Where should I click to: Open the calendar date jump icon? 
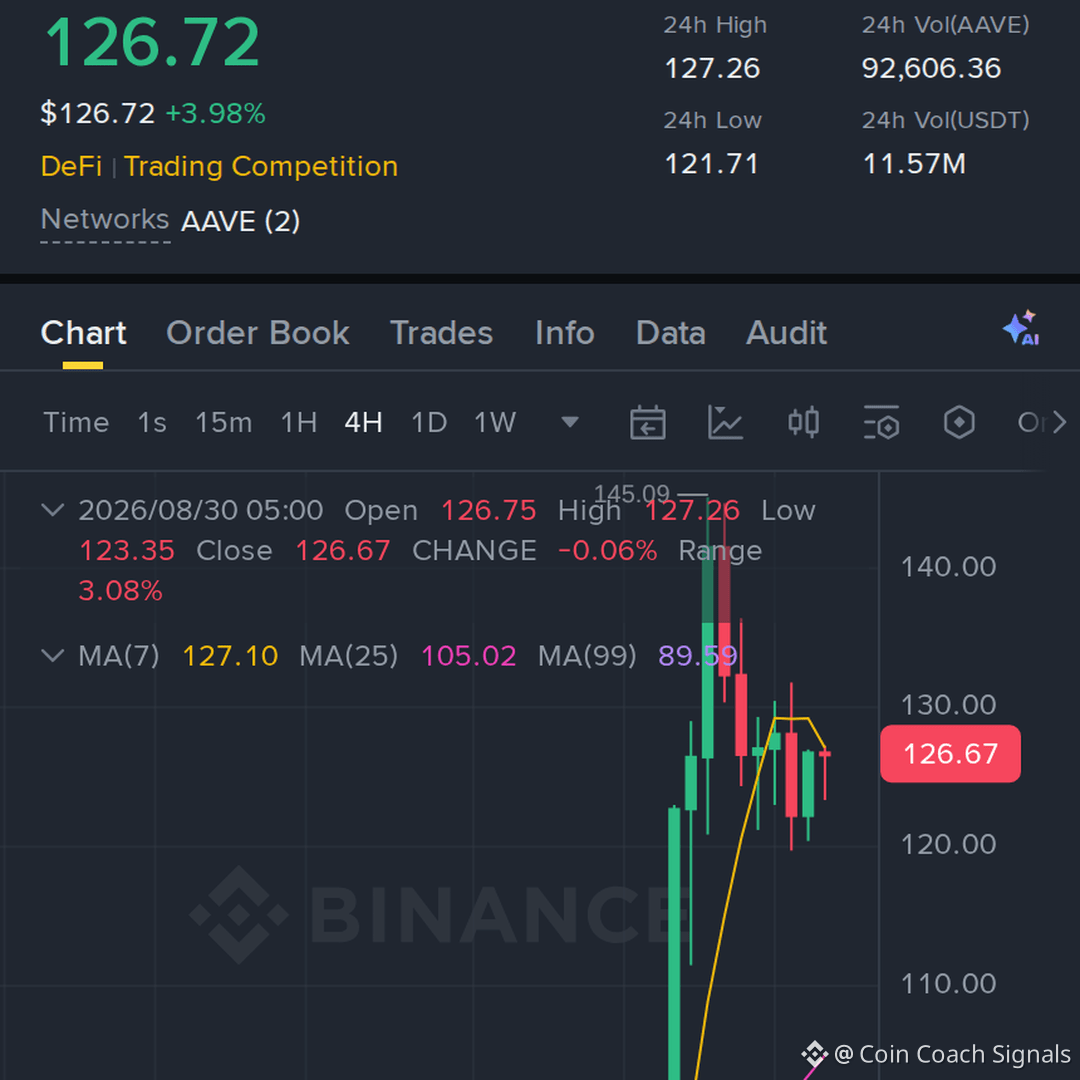coord(647,422)
